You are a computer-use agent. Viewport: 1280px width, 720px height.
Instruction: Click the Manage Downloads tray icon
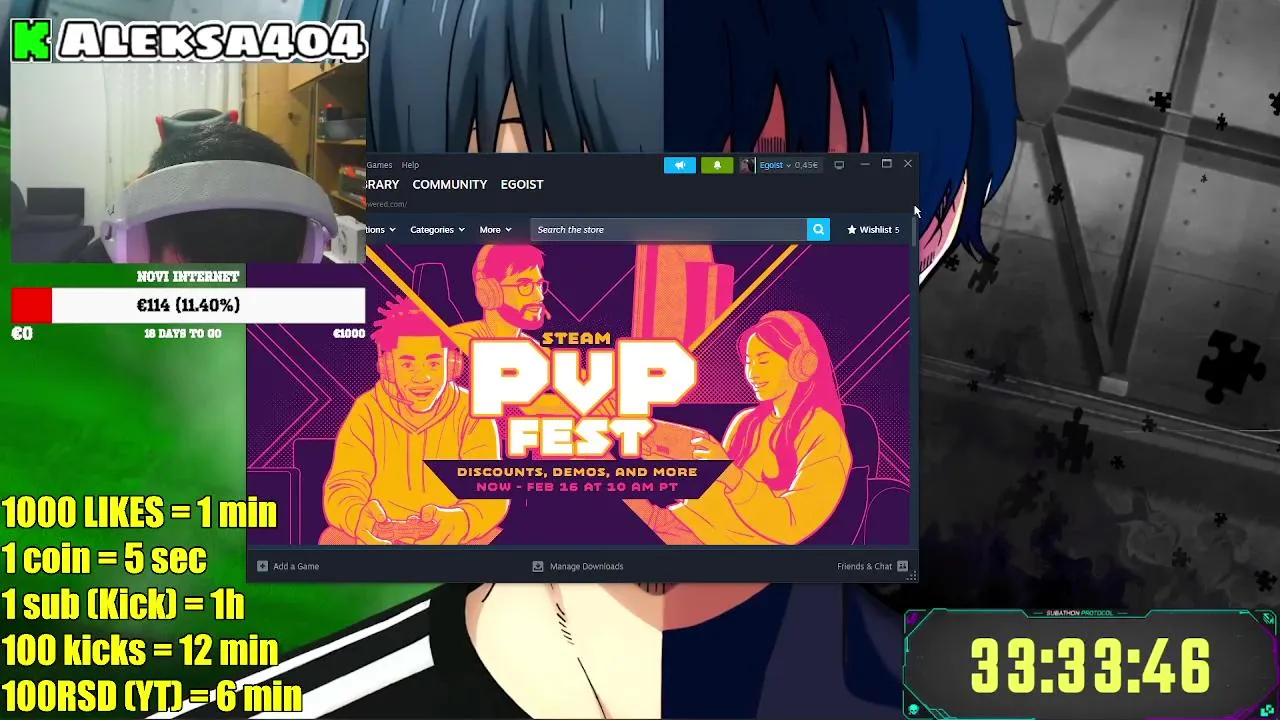[538, 566]
